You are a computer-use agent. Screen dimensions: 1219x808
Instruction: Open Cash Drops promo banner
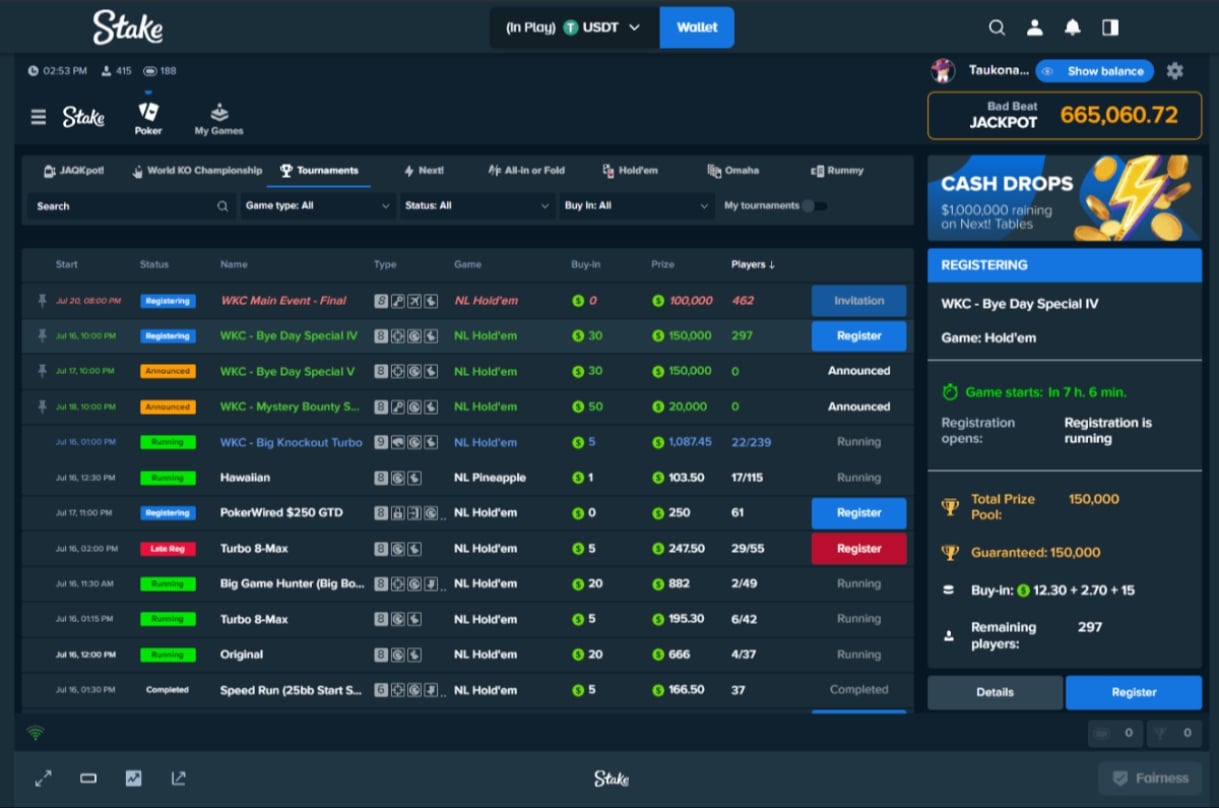click(x=1065, y=198)
